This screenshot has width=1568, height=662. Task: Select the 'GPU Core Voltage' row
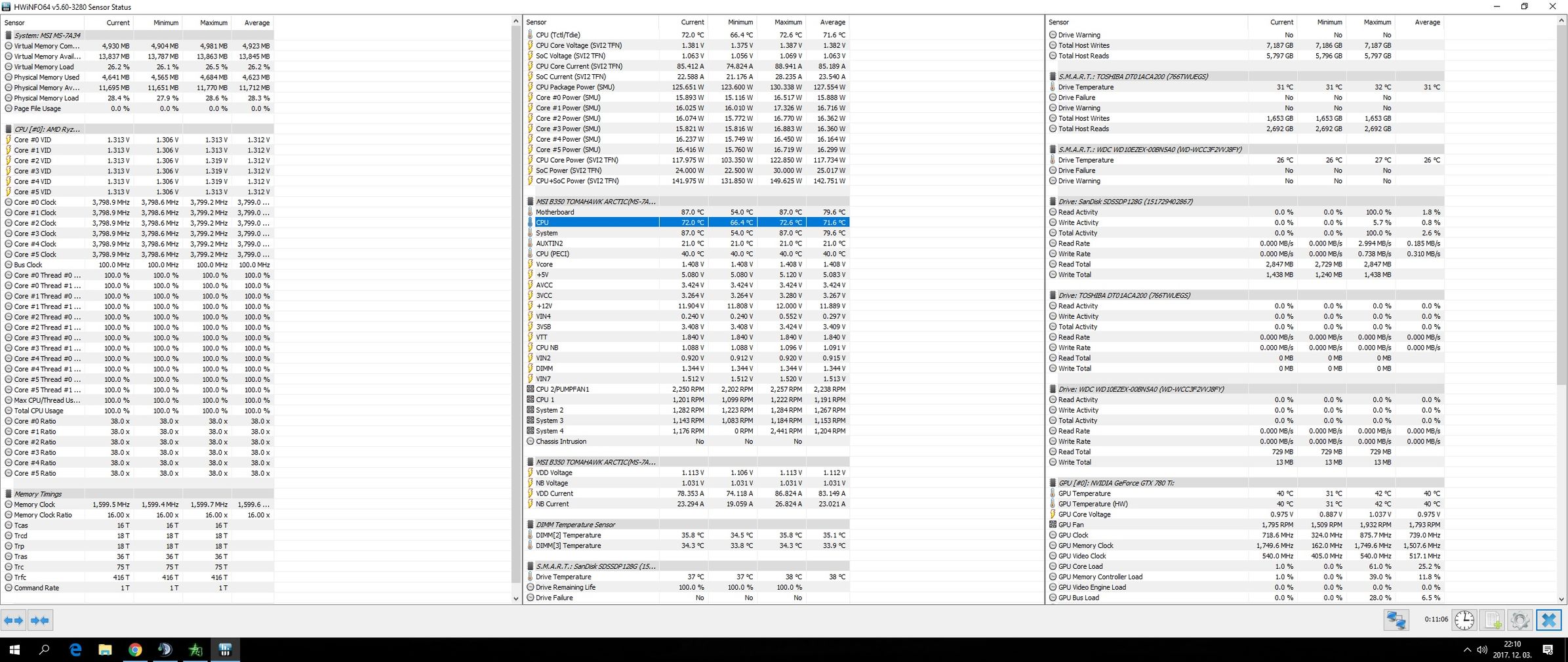pyautogui.click(x=1245, y=514)
